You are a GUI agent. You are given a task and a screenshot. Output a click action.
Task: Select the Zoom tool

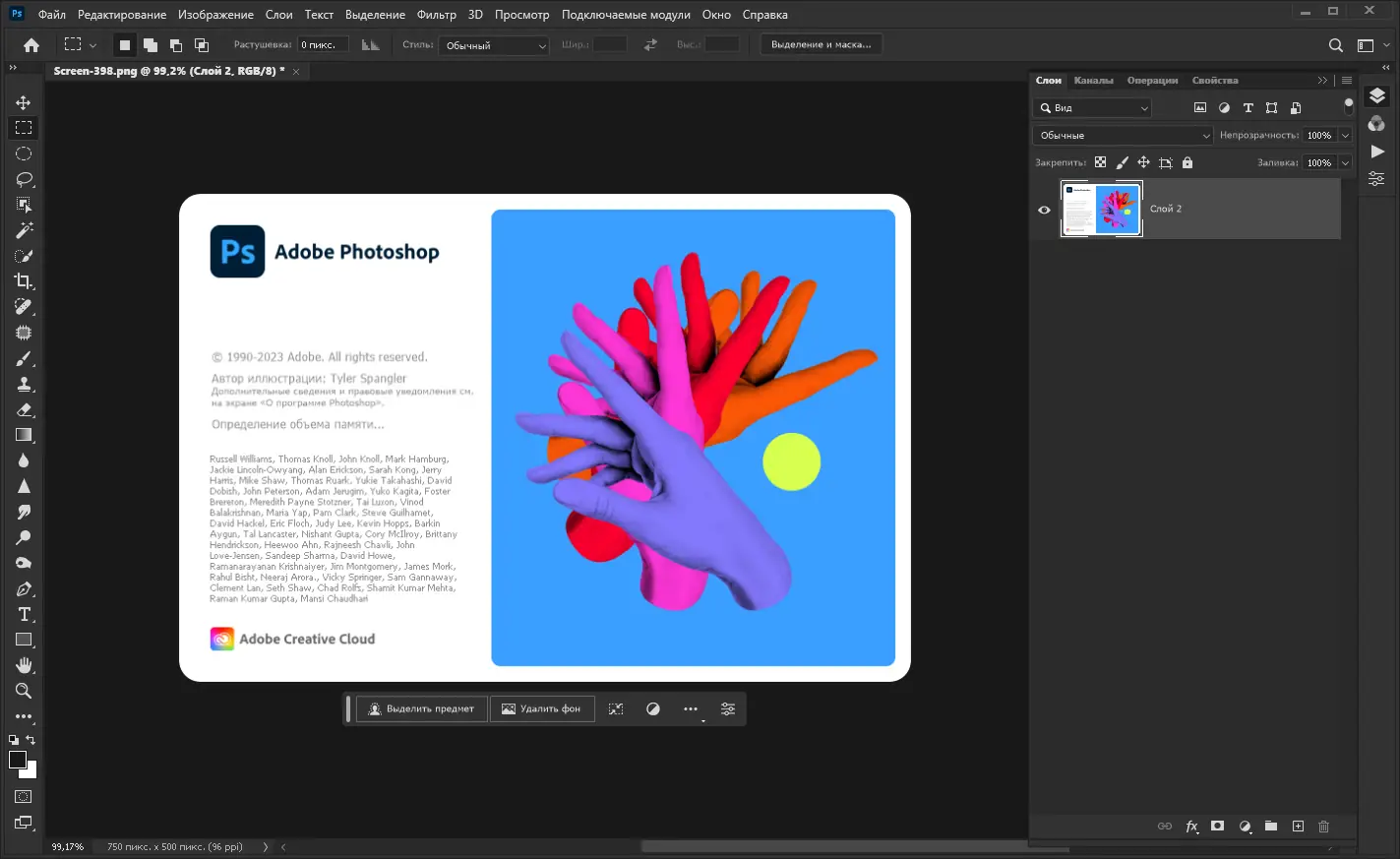coord(24,691)
